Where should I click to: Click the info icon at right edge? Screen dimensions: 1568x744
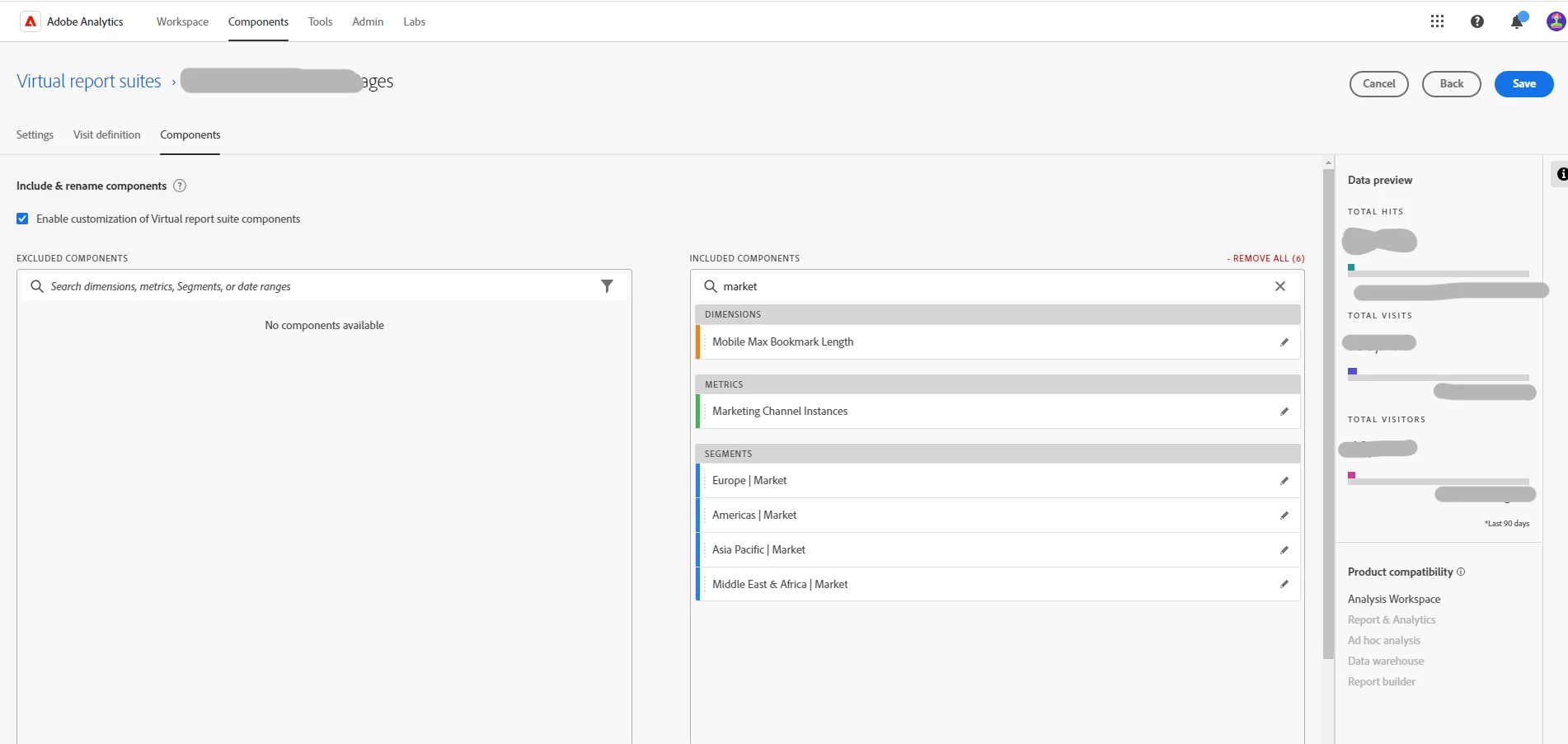1561,174
